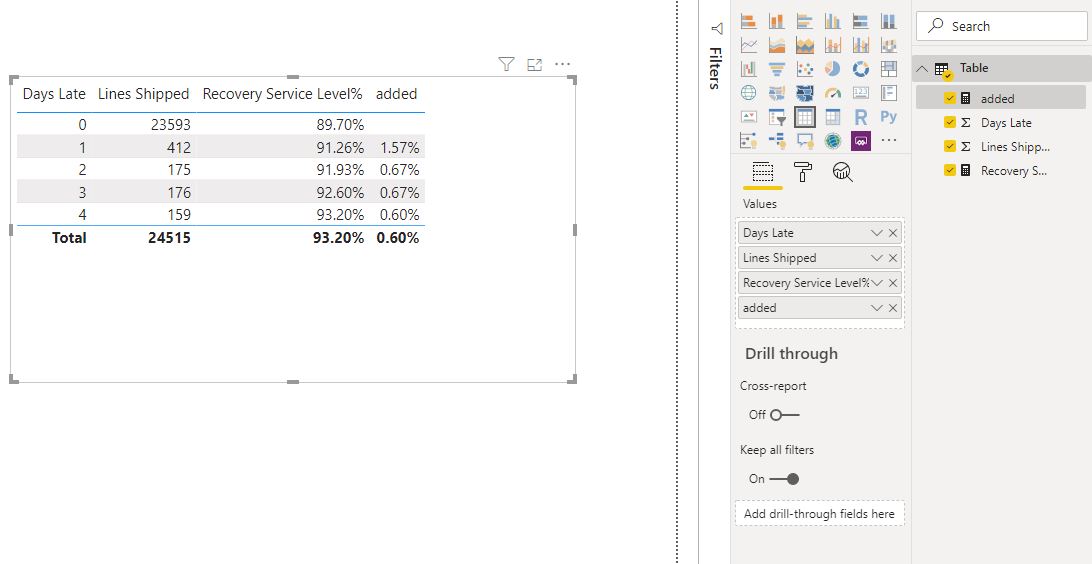Image resolution: width=1092 pixels, height=564 pixels.
Task: Remove Lines Shipped from Values
Action: coord(893,258)
